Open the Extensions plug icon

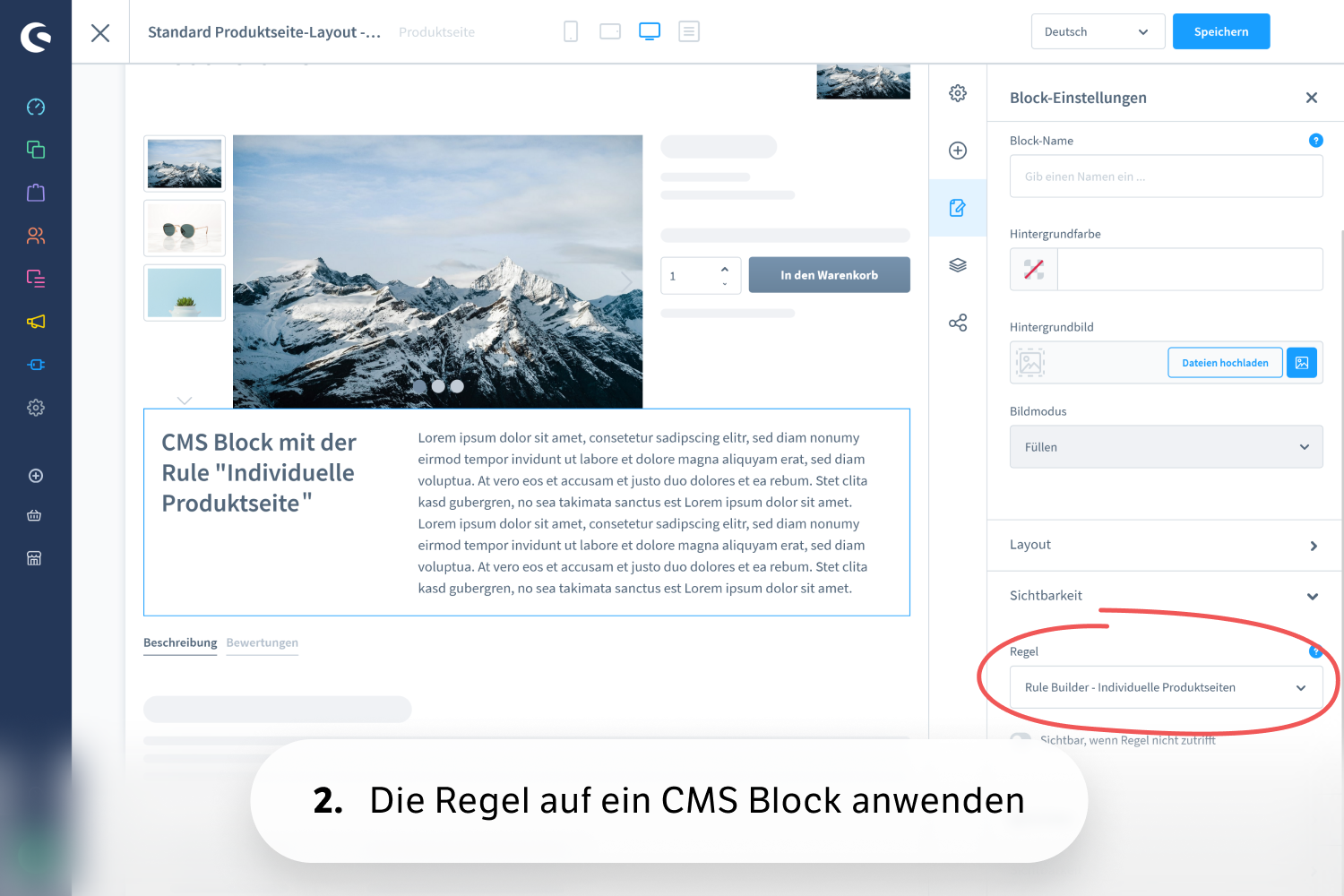pyautogui.click(x=36, y=365)
